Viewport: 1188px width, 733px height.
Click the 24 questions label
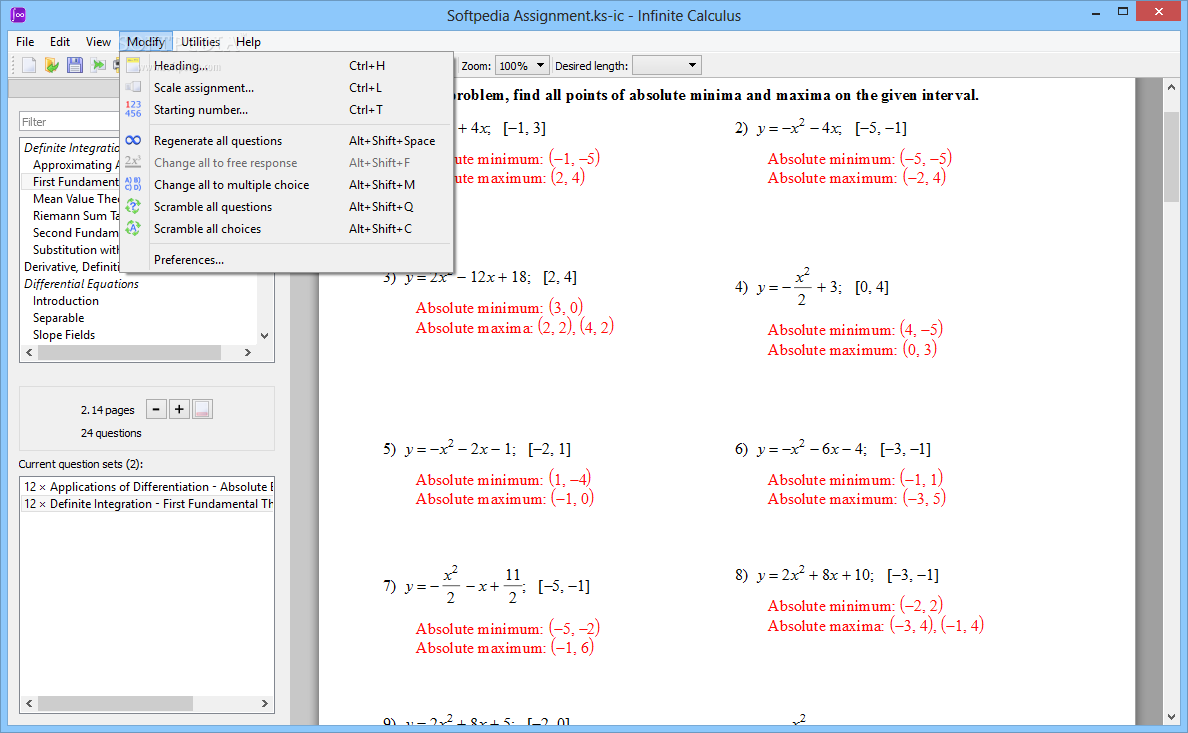[x=111, y=433]
